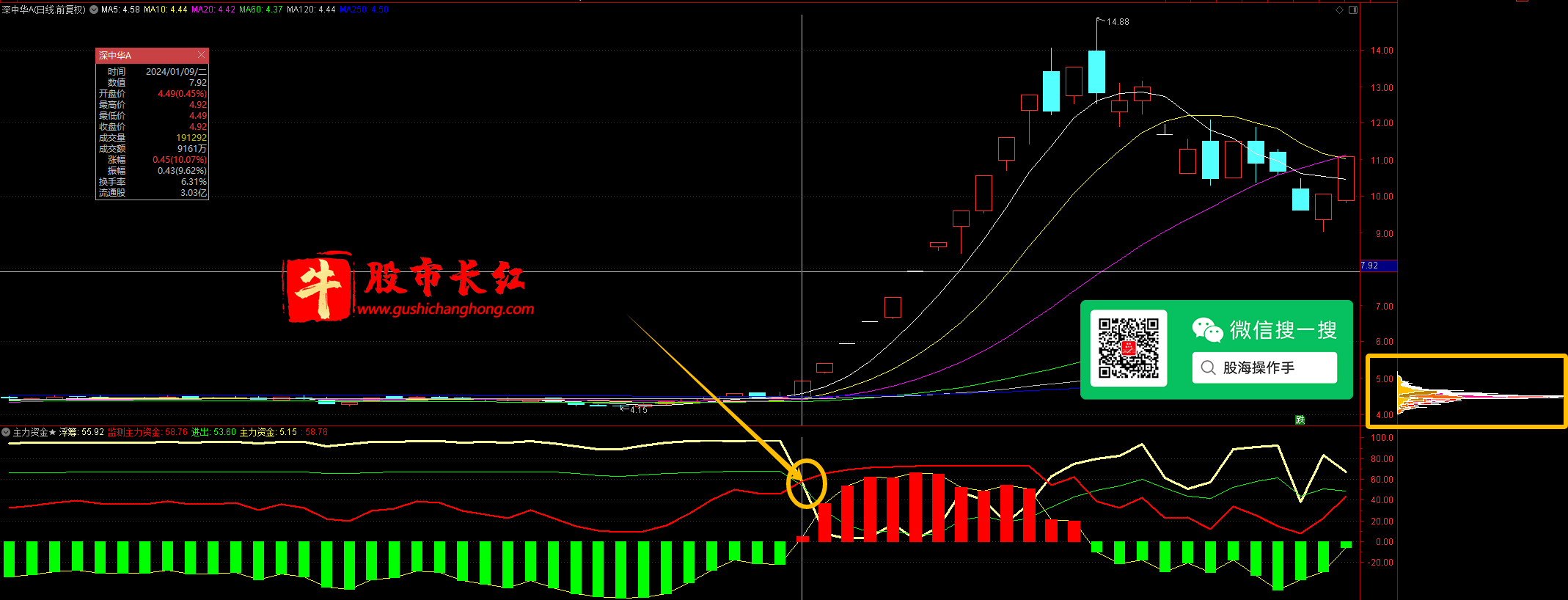Click the -20.00 indicator axis label
Image resolution: width=1568 pixels, height=600 pixels.
point(1381,563)
